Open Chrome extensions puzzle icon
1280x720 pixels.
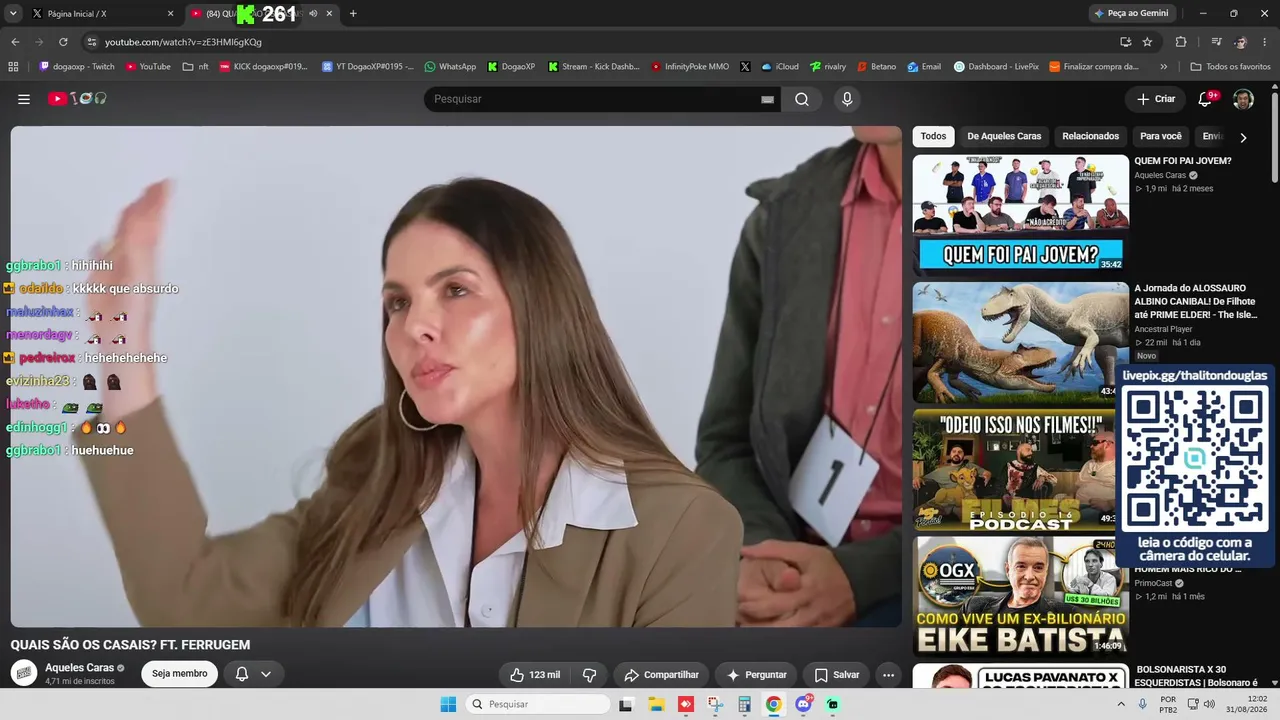[1181, 42]
